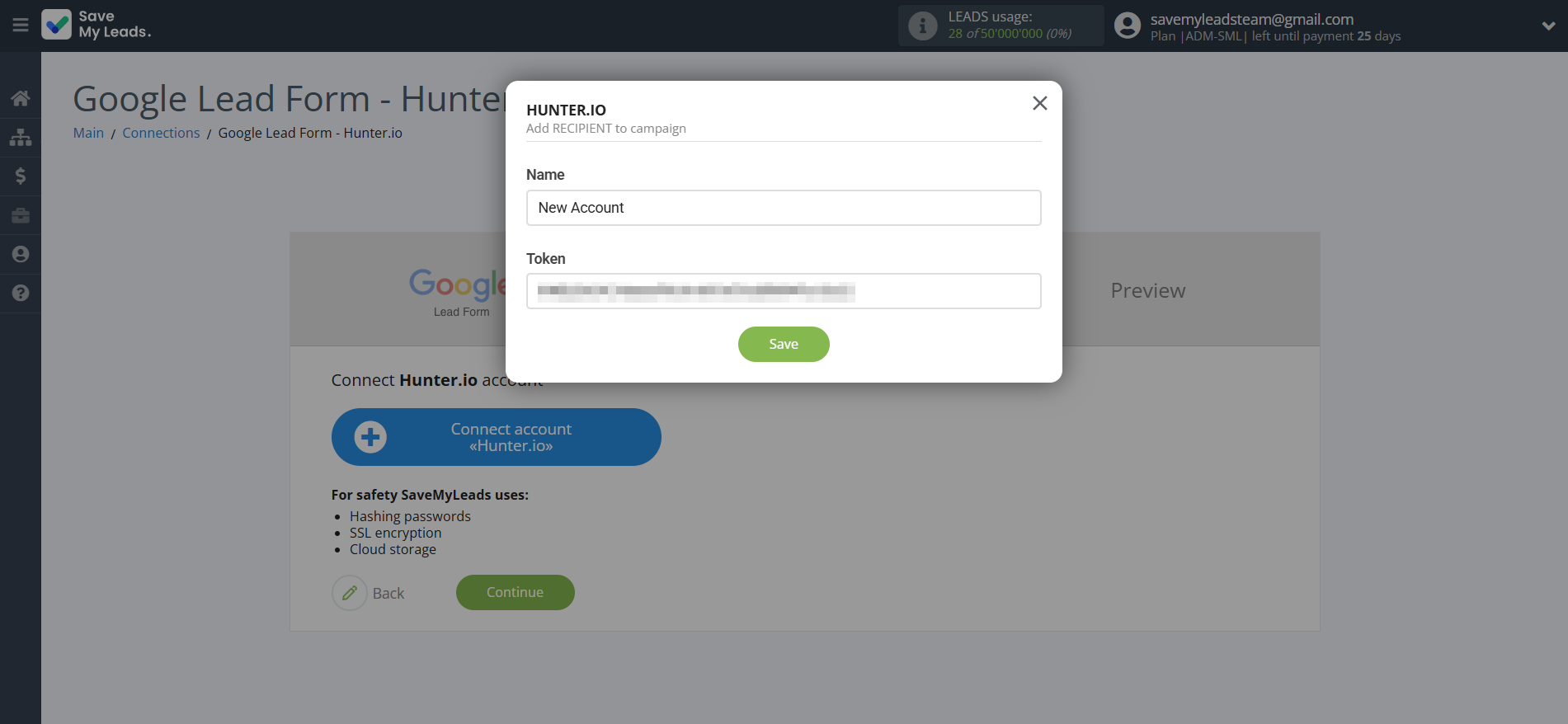Screen dimensions: 1568x724
Task: Click the account avatar icon
Action: 1127,26
